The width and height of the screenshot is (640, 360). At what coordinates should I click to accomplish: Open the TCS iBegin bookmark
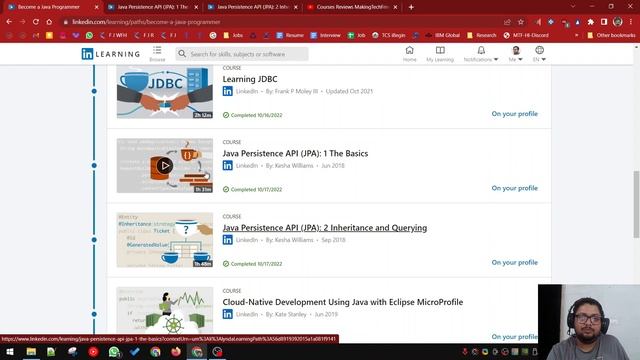point(389,36)
